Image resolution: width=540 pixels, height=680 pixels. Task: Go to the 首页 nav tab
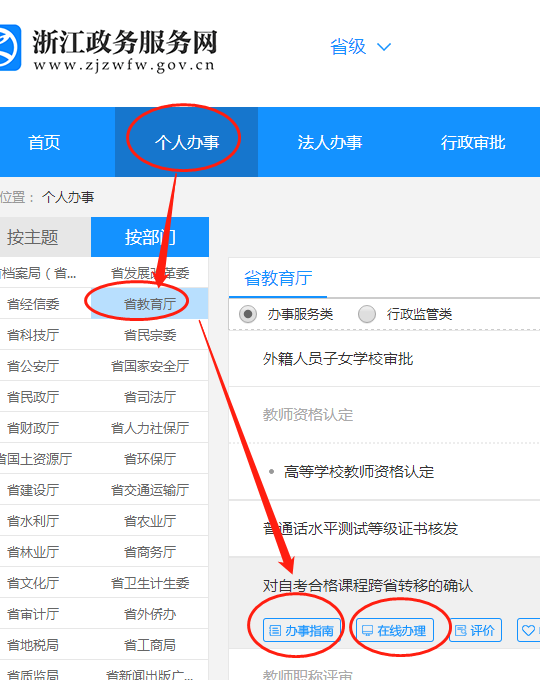point(44,142)
